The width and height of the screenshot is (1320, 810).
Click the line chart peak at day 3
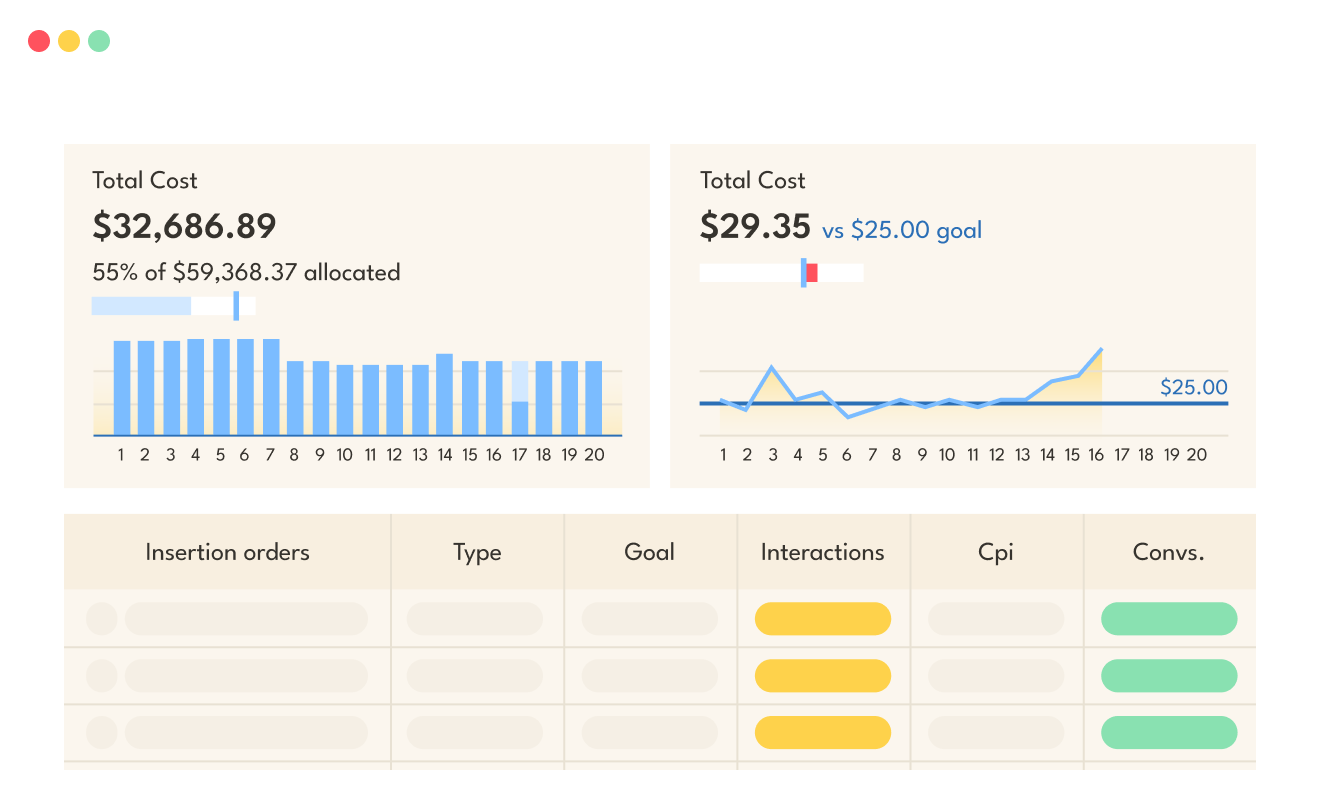(x=772, y=368)
